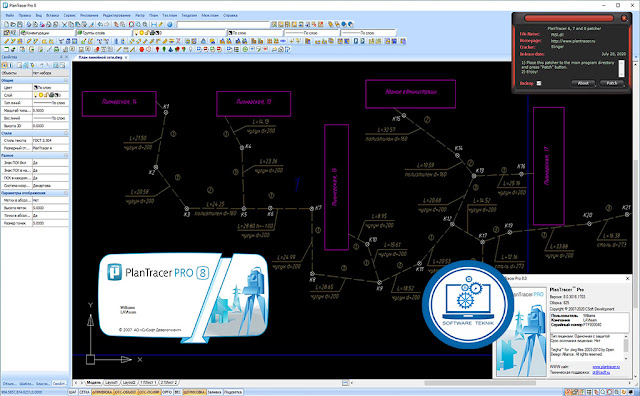
Task: Pin the Properties panel with pushpin icon
Action: [x=61, y=57]
